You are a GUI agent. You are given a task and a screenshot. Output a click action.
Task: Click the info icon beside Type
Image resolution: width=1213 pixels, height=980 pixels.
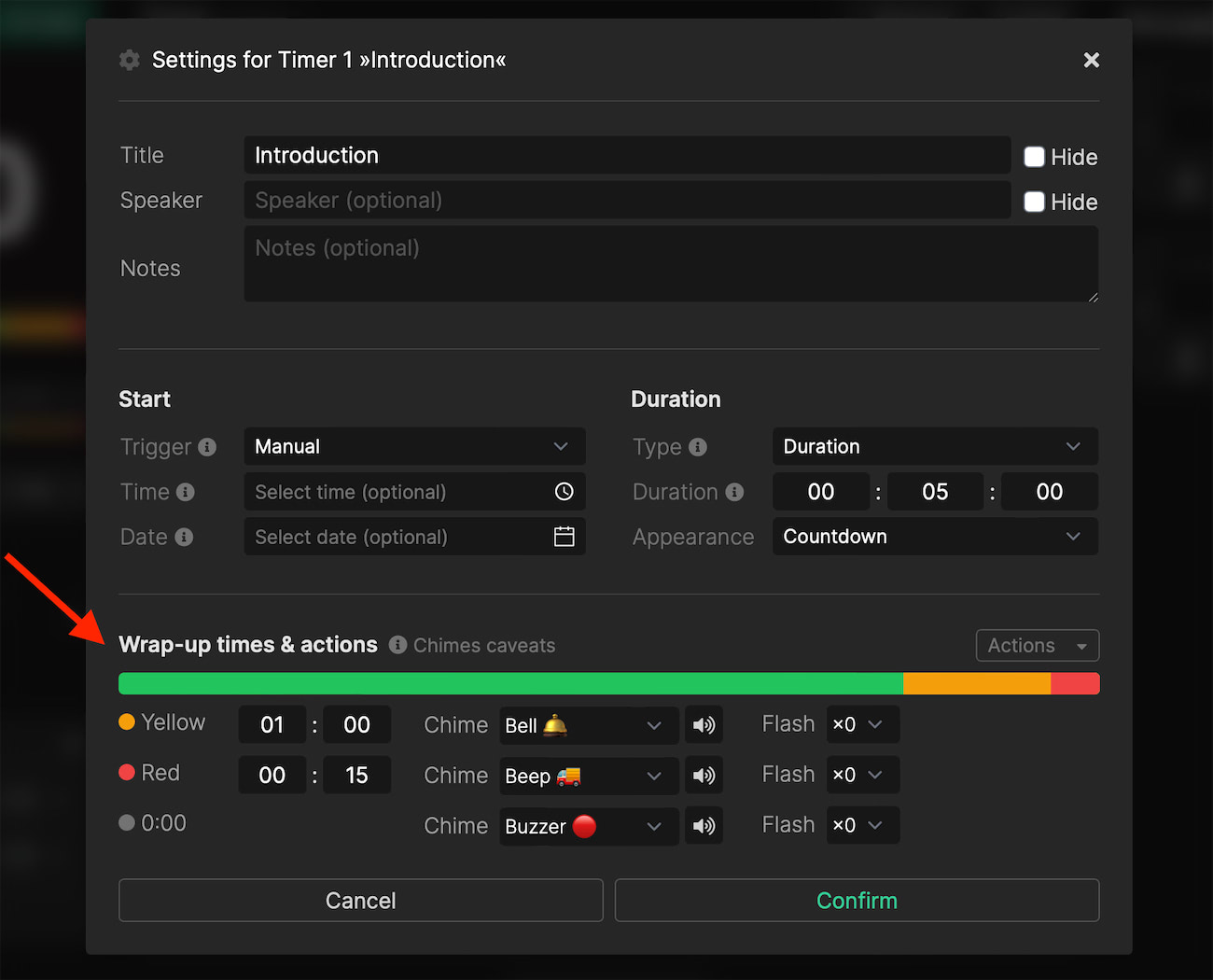point(698,447)
